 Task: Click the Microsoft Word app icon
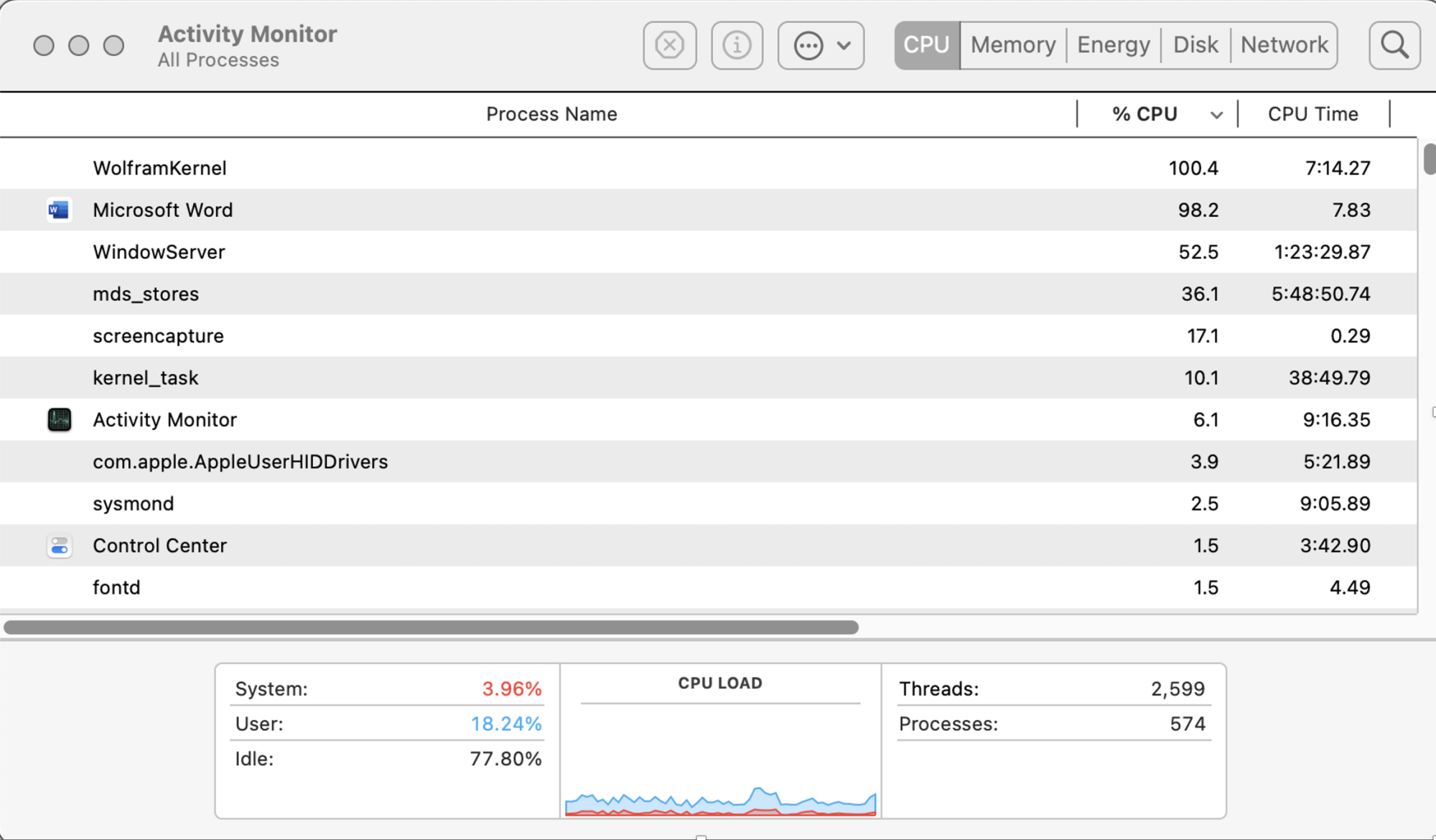[59, 210]
